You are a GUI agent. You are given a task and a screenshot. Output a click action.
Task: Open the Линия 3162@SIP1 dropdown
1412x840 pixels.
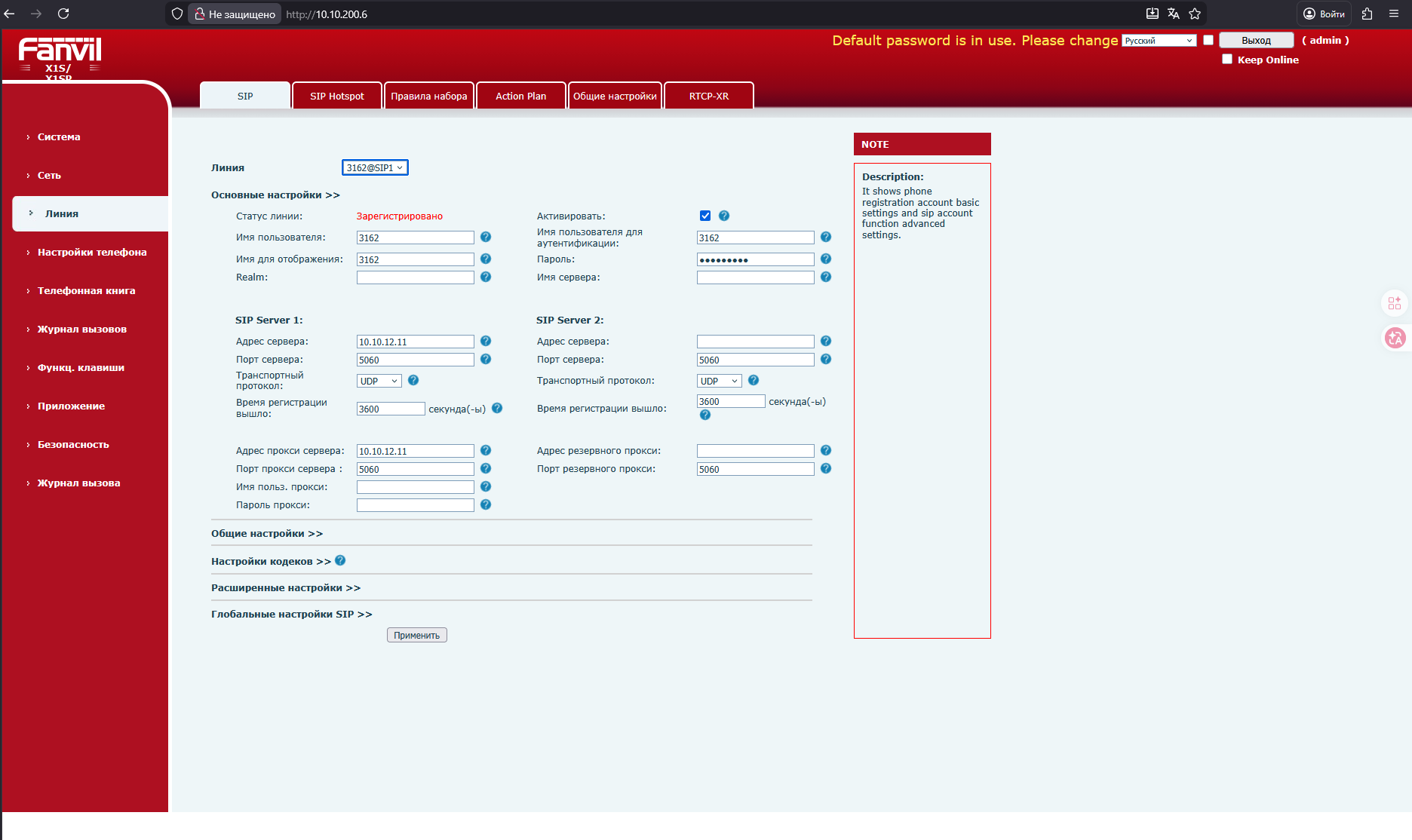(x=375, y=167)
